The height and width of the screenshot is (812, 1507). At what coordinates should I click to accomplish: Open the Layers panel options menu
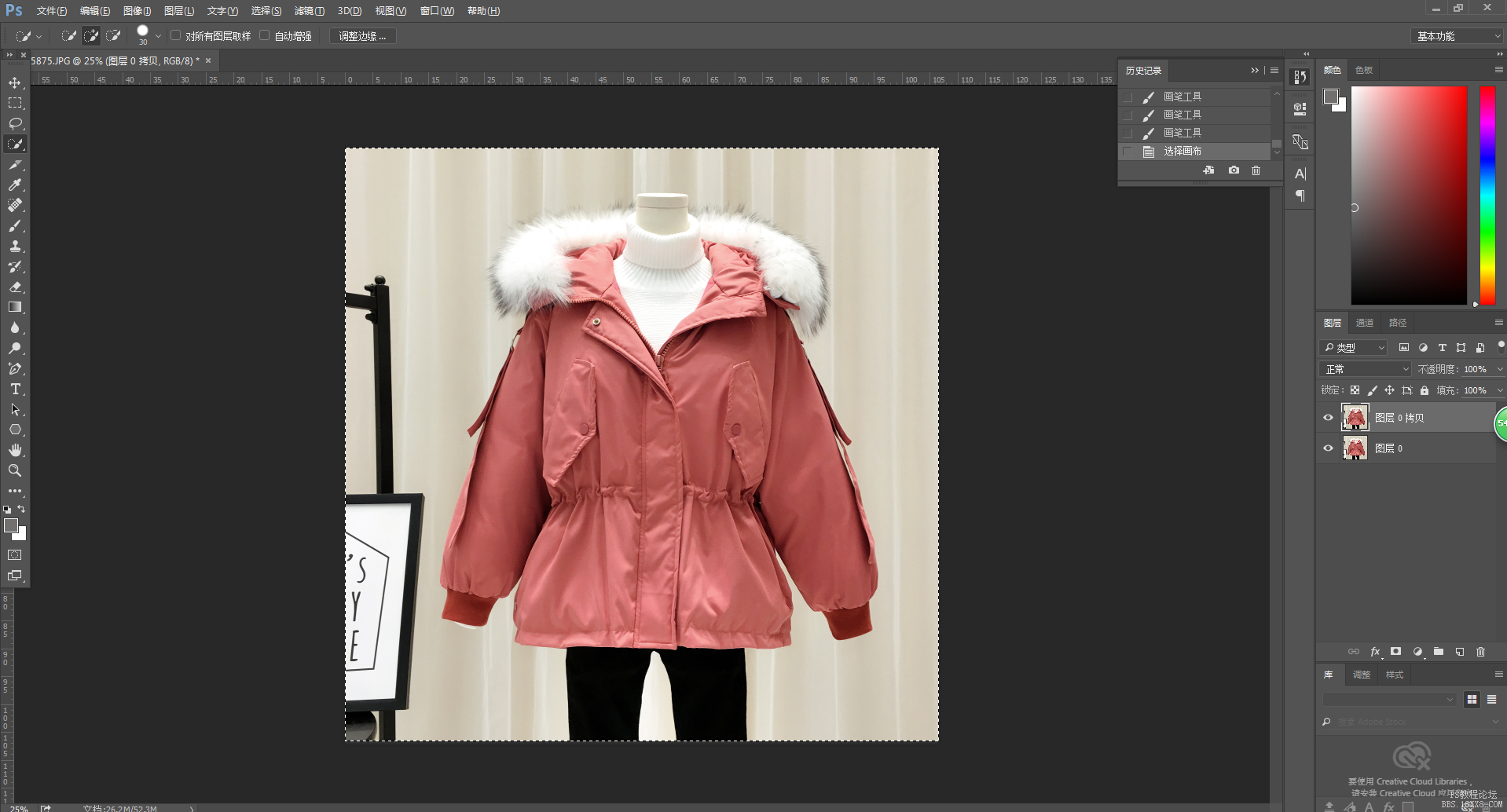point(1498,323)
